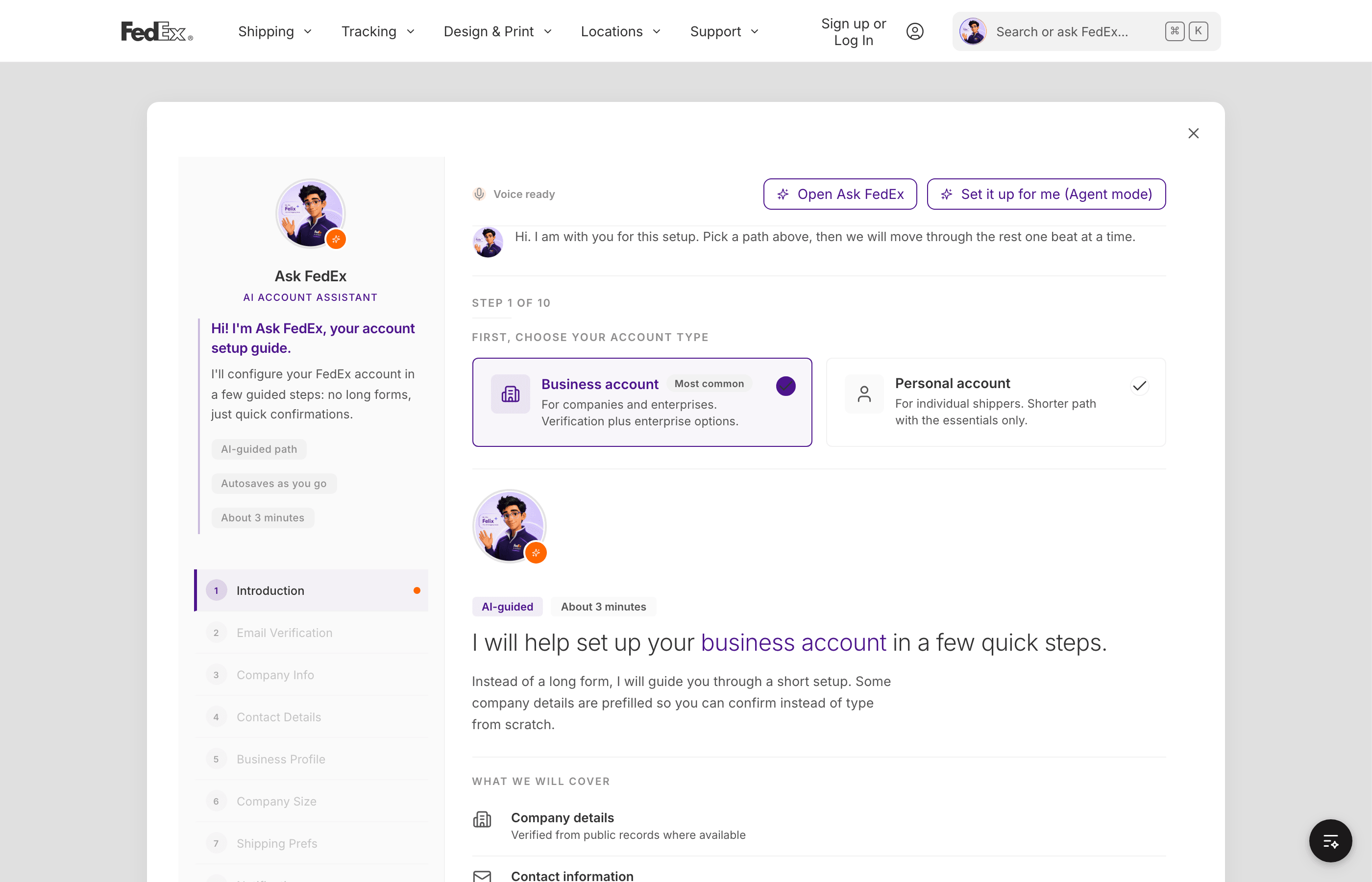
Task: Select Company Size step in sidebar
Action: pos(312,801)
